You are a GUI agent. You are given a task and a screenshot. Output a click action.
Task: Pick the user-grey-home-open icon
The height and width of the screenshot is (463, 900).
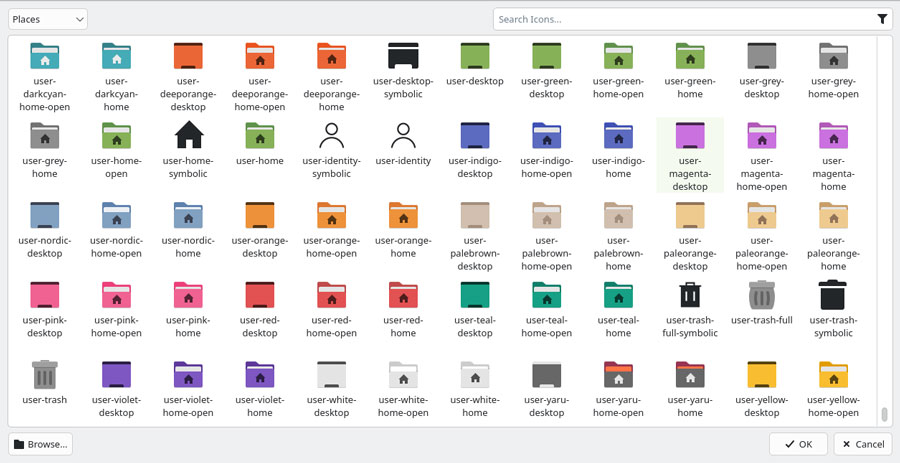(833, 56)
